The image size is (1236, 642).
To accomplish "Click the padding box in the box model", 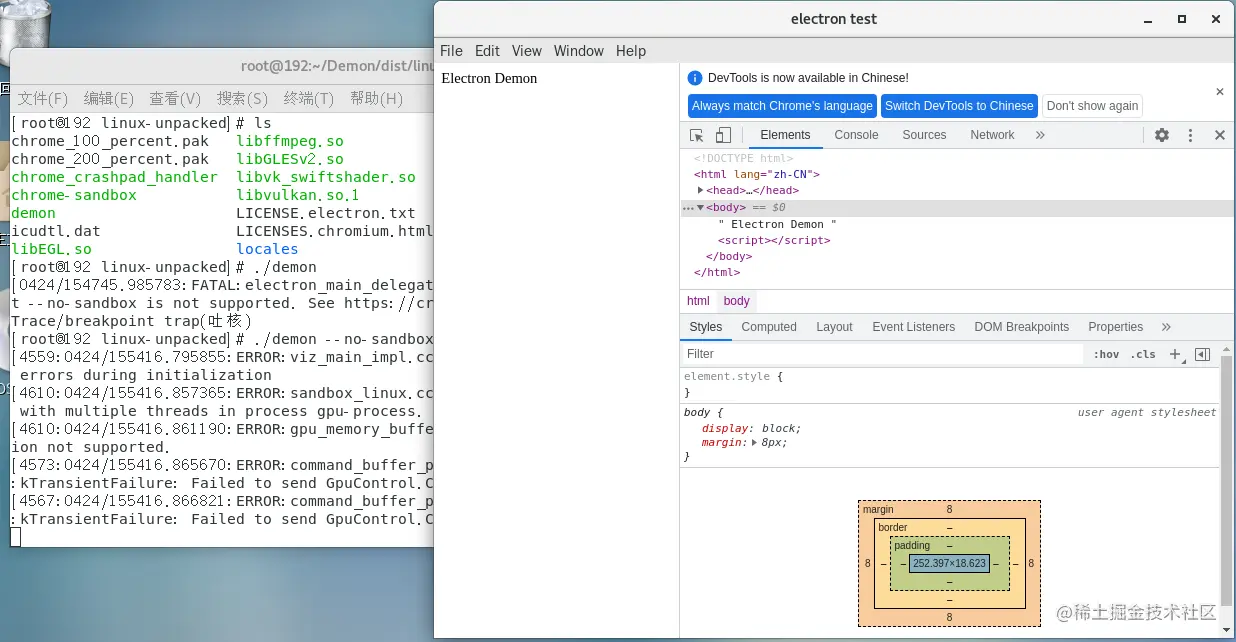I will pyautogui.click(x=949, y=563).
